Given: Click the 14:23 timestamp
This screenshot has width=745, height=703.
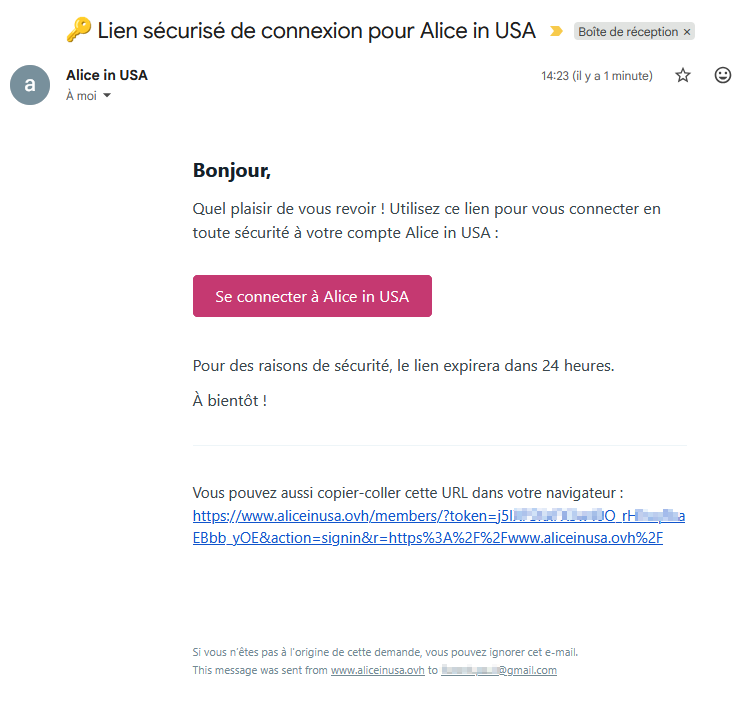Looking at the screenshot, I should coord(597,76).
